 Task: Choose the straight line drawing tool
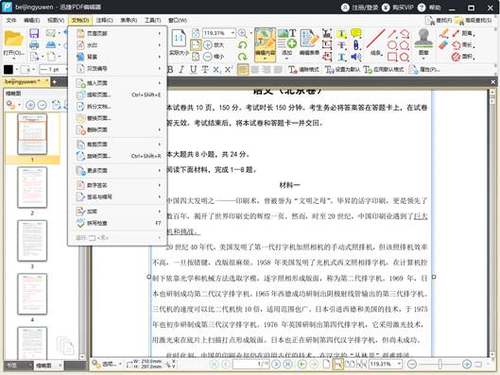[375, 39]
